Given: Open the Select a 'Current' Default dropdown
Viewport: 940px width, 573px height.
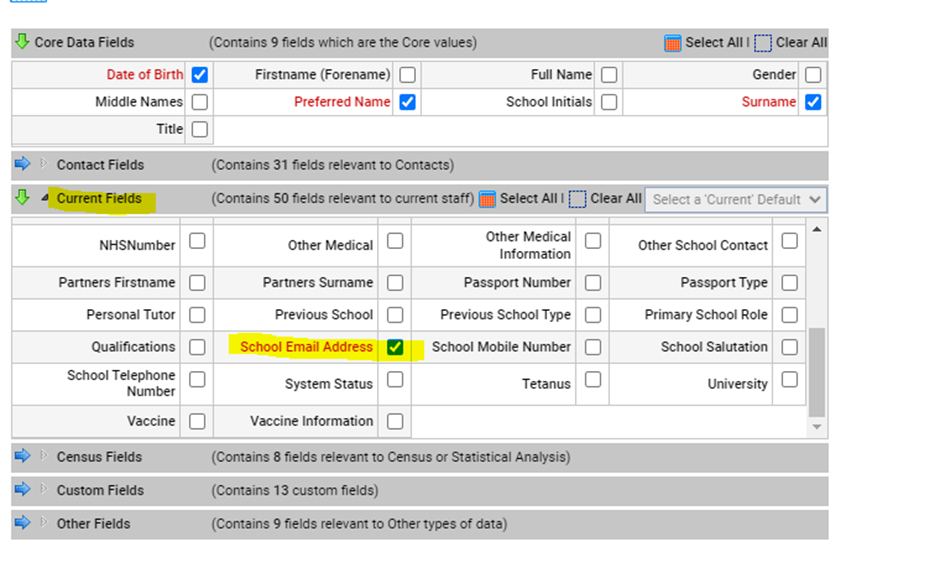Looking at the screenshot, I should (x=735, y=199).
